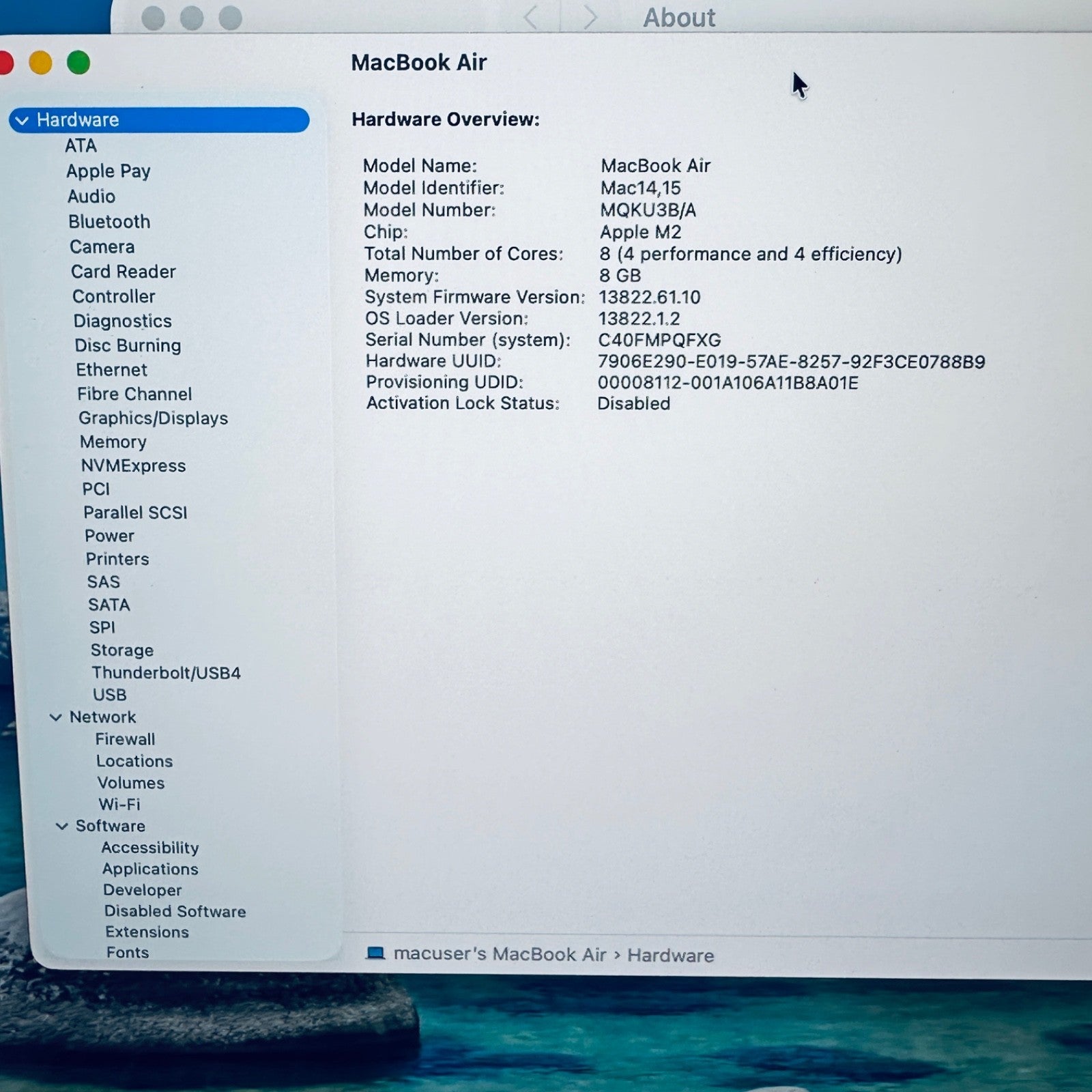This screenshot has height=1092, width=1092.
Task: Select SATA item
Action: [109, 605]
